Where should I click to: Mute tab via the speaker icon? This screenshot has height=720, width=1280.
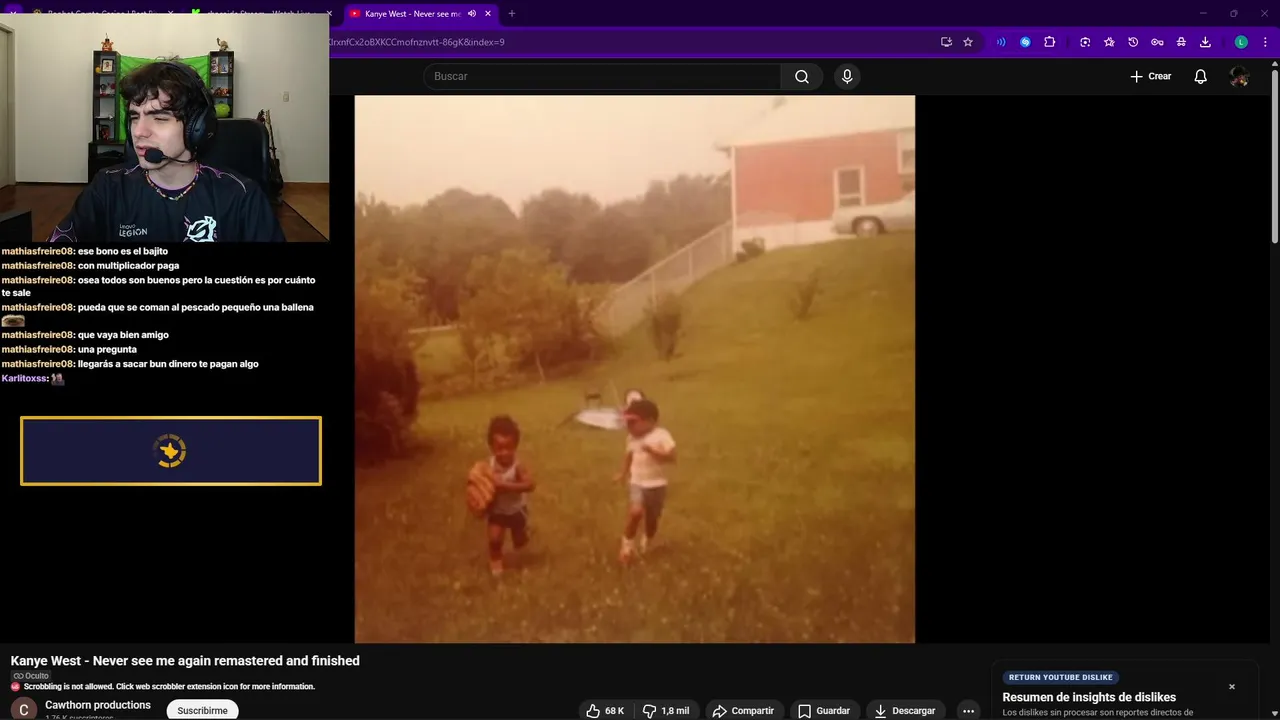[x=472, y=14]
